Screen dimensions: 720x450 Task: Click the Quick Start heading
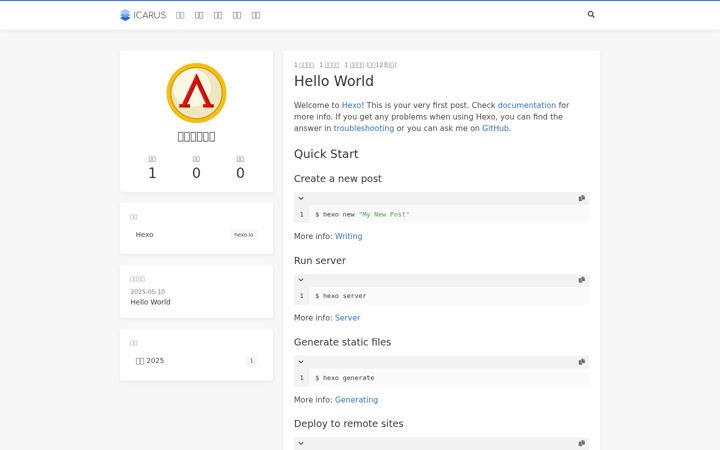(326, 154)
